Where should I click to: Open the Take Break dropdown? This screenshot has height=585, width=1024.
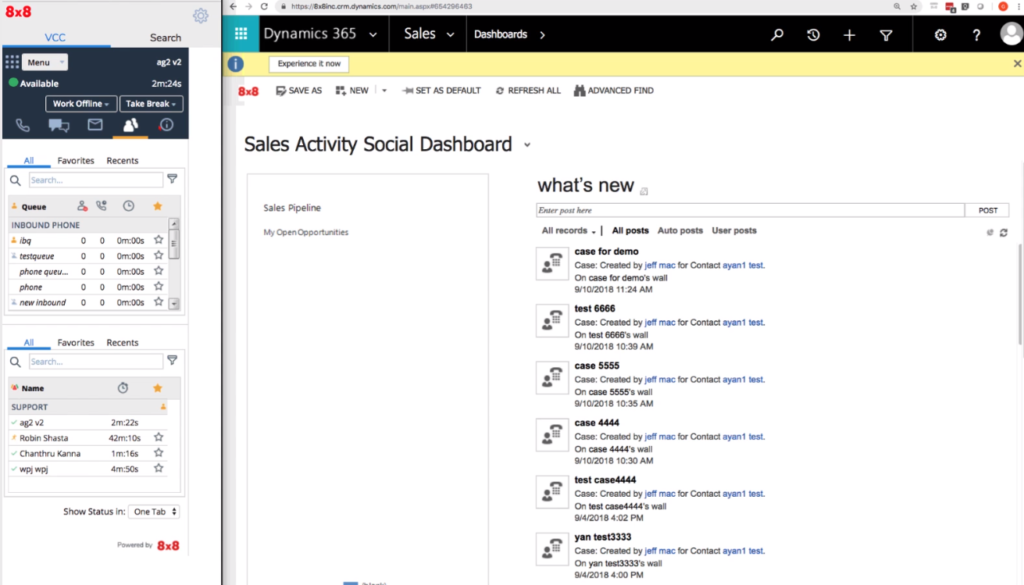click(x=151, y=104)
